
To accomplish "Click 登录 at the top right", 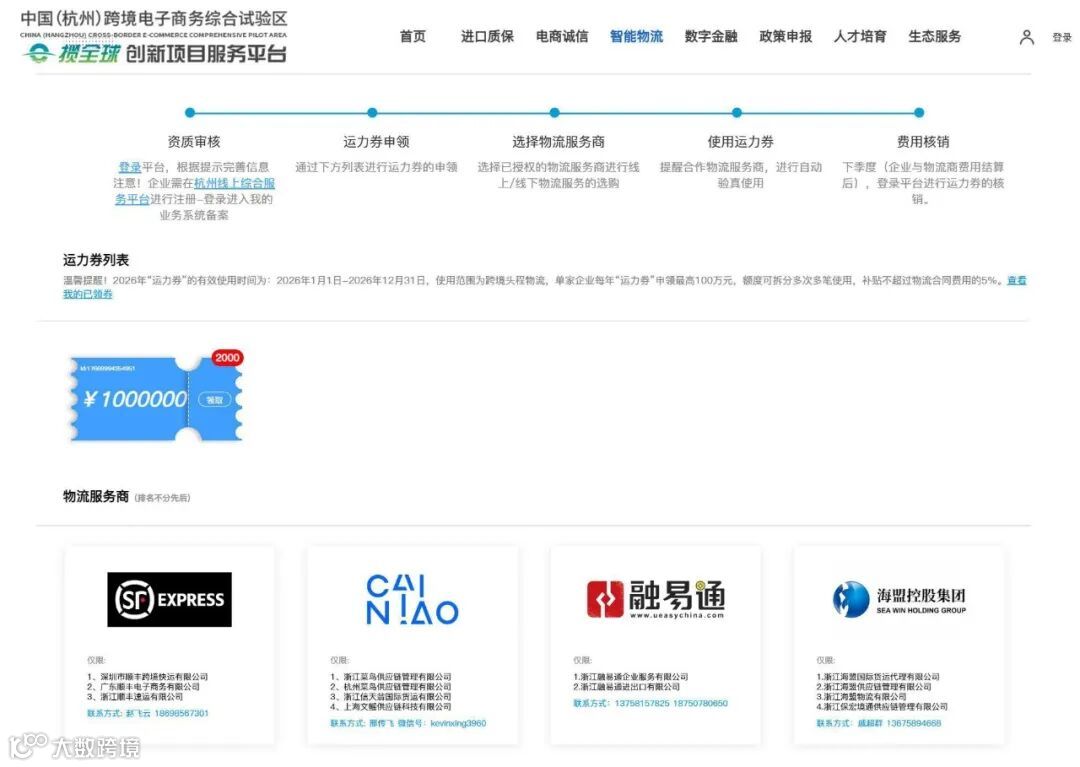I will tap(1061, 36).
